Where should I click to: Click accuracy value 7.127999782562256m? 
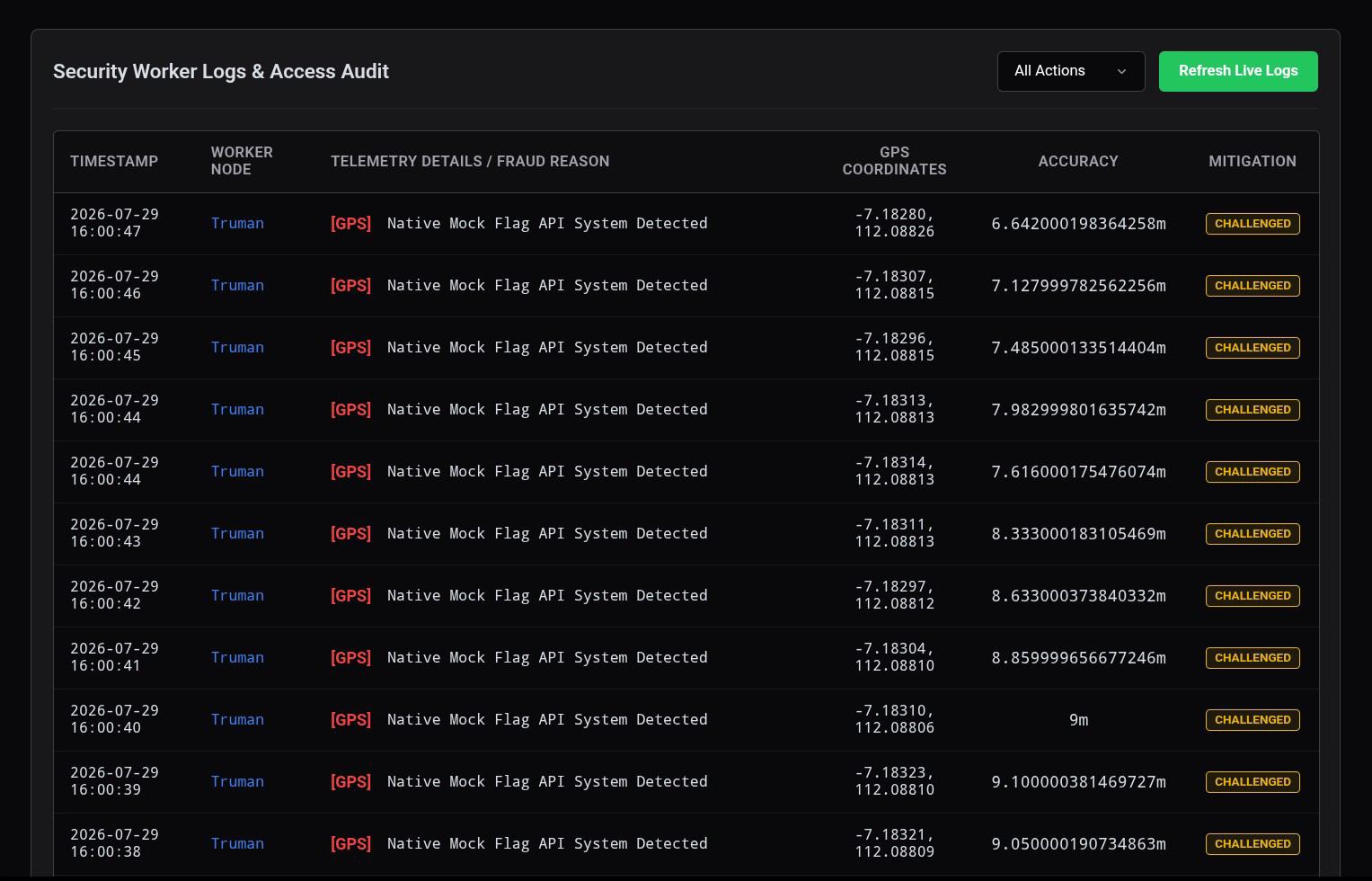1078,285
